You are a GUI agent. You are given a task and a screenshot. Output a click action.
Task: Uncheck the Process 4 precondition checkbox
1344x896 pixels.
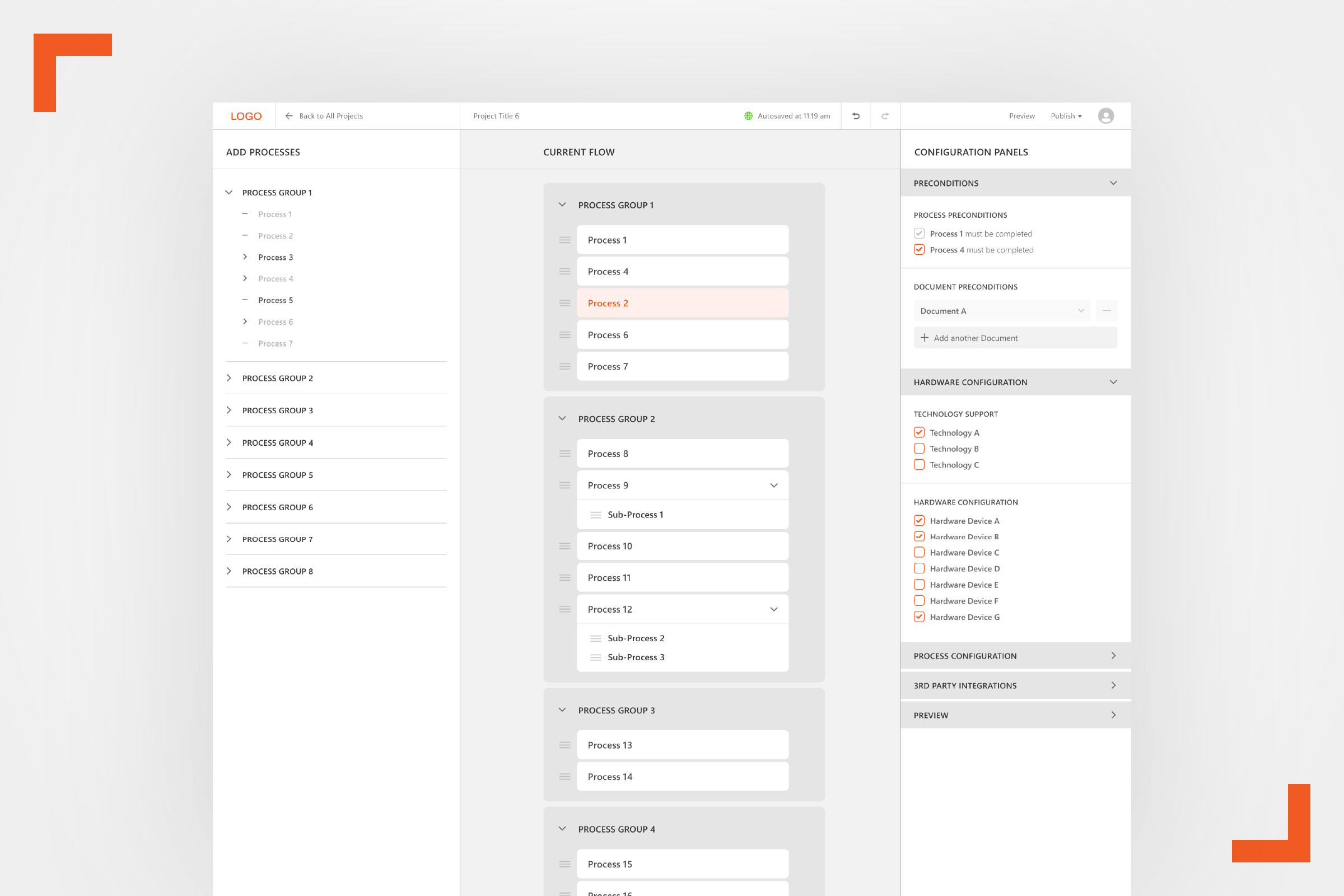pos(919,250)
